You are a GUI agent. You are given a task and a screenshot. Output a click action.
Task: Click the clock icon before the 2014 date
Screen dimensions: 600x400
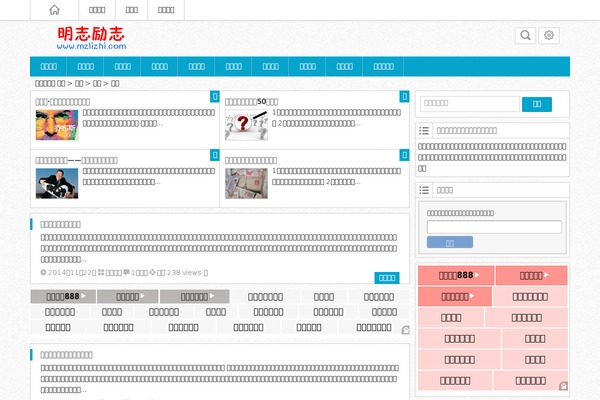coord(43,273)
